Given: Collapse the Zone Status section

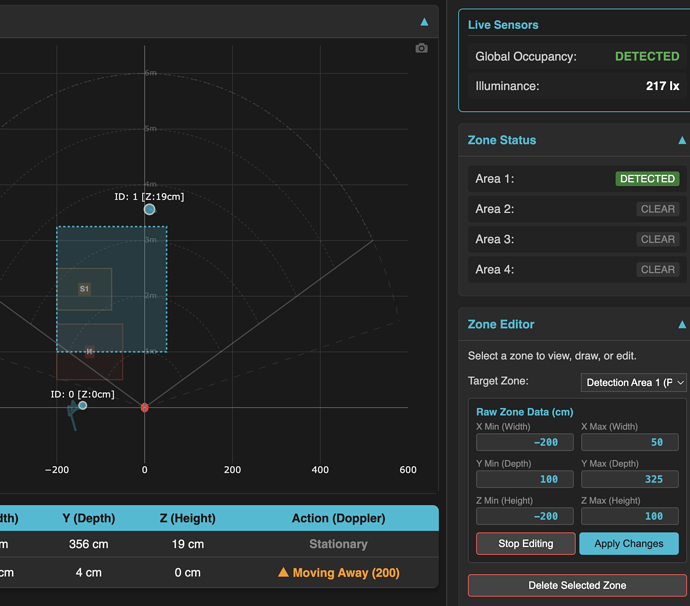Looking at the screenshot, I should click(682, 140).
